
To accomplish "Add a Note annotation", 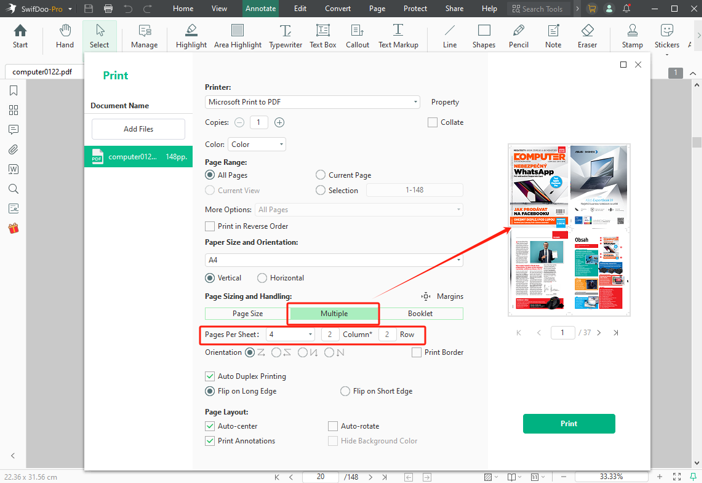I will [x=553, y=36].
